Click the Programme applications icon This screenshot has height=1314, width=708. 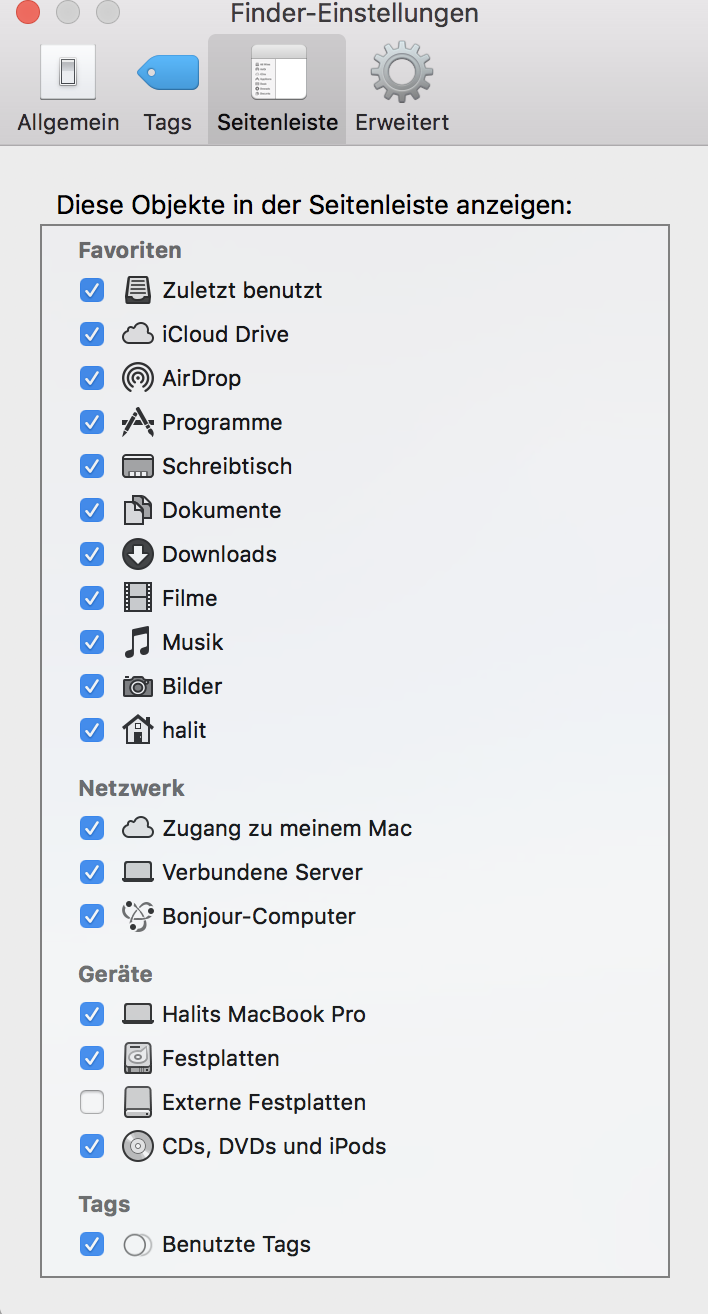point(138,422)
